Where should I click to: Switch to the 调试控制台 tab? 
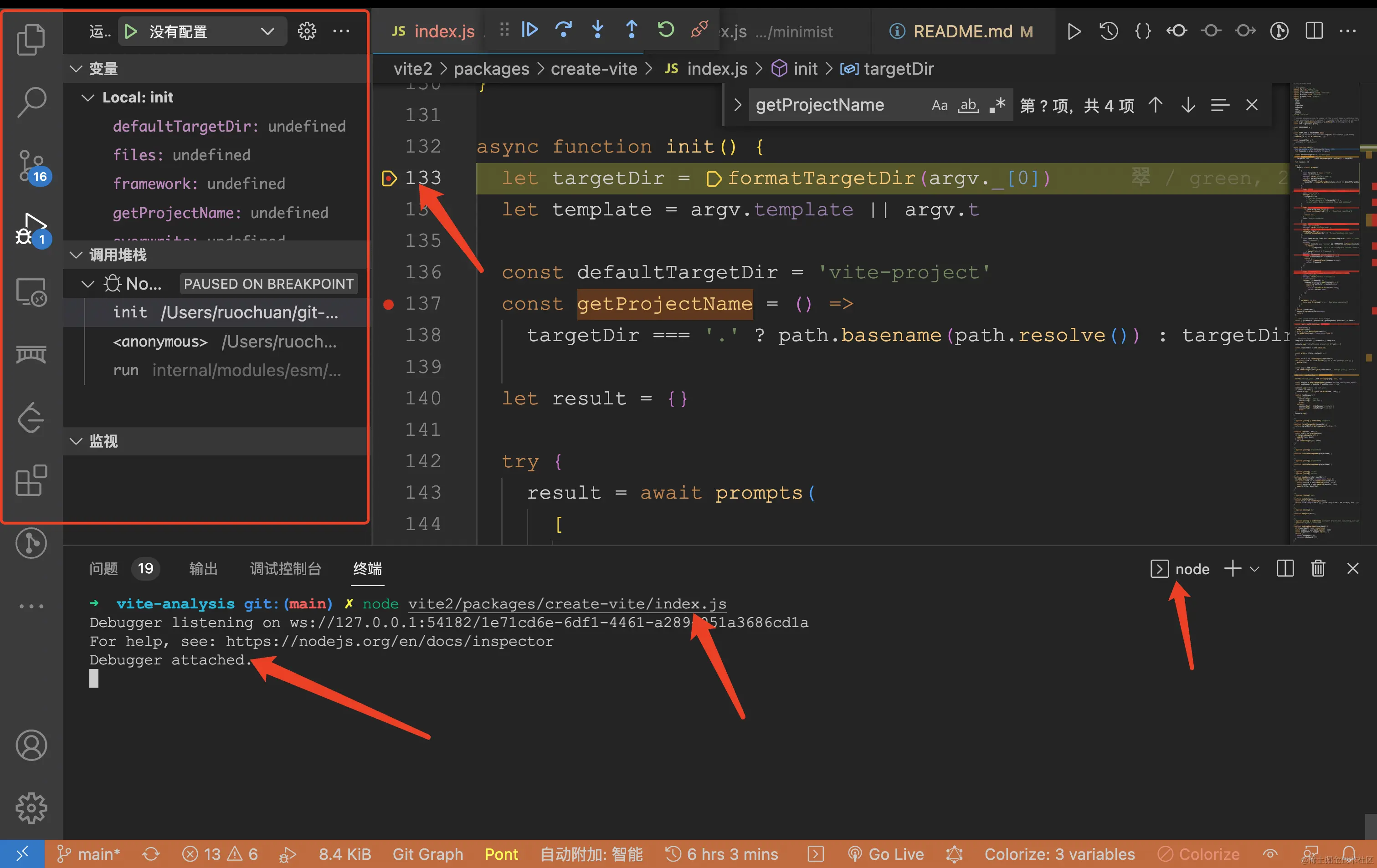point(285,568)
